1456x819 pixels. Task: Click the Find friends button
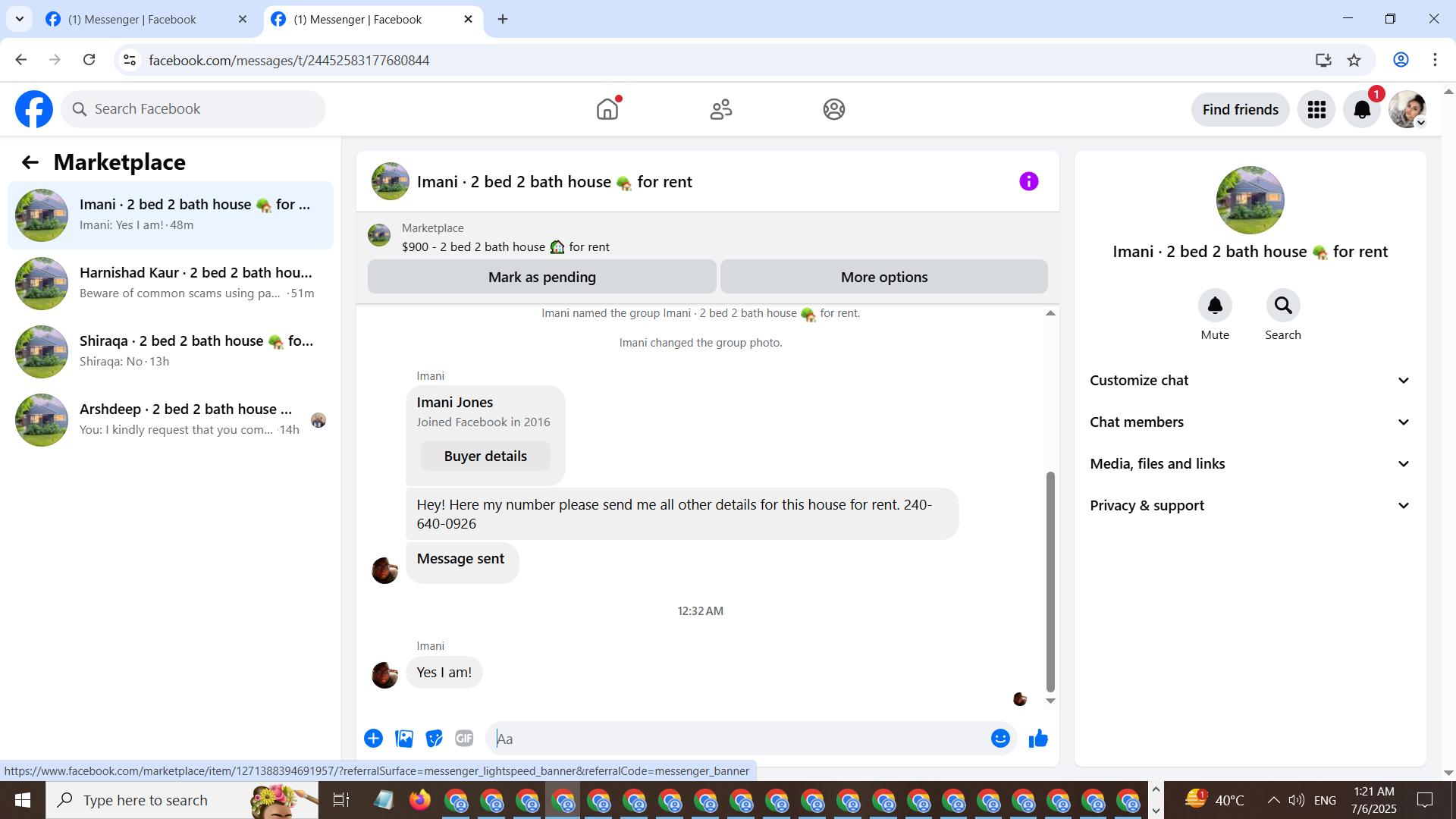(x=1241, y=110)
